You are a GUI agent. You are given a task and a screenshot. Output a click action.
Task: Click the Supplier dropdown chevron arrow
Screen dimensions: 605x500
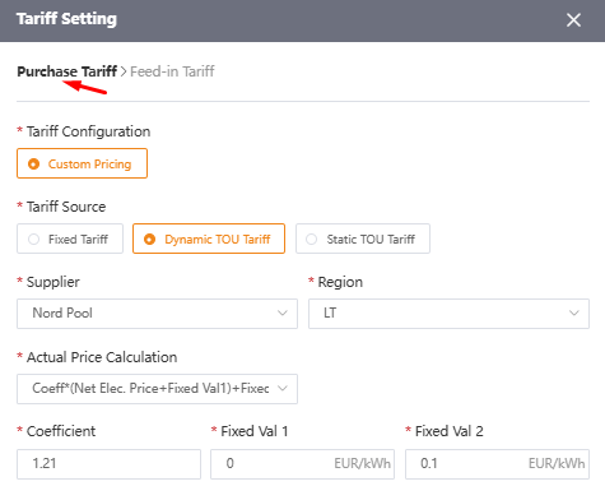(282, 313)
